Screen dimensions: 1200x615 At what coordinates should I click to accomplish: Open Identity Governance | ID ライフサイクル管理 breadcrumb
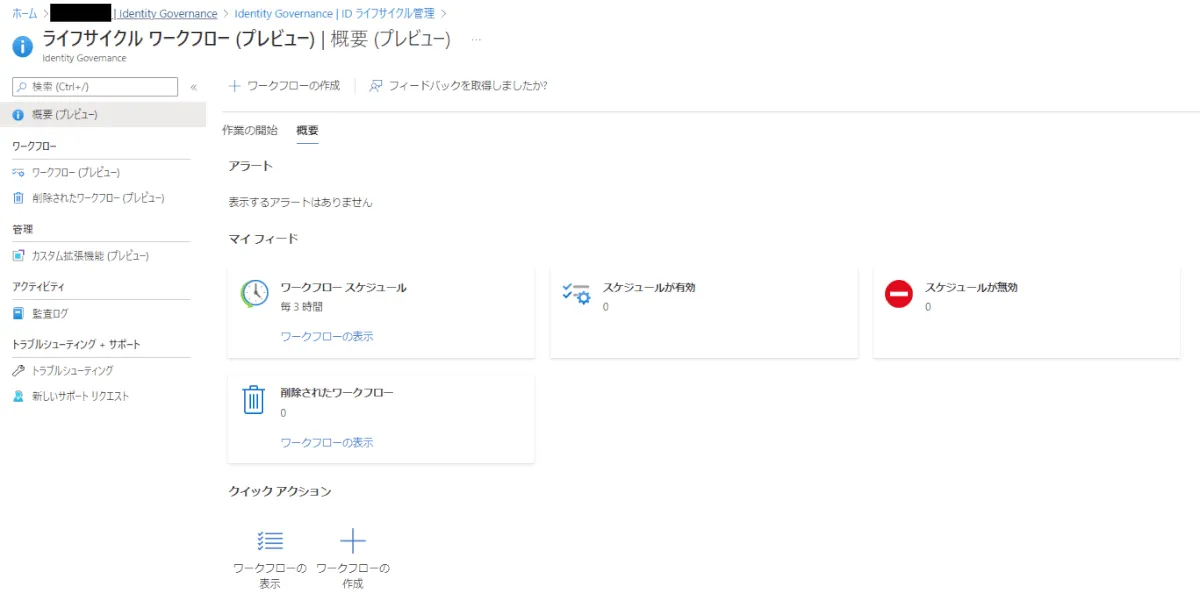pos(334,13)
